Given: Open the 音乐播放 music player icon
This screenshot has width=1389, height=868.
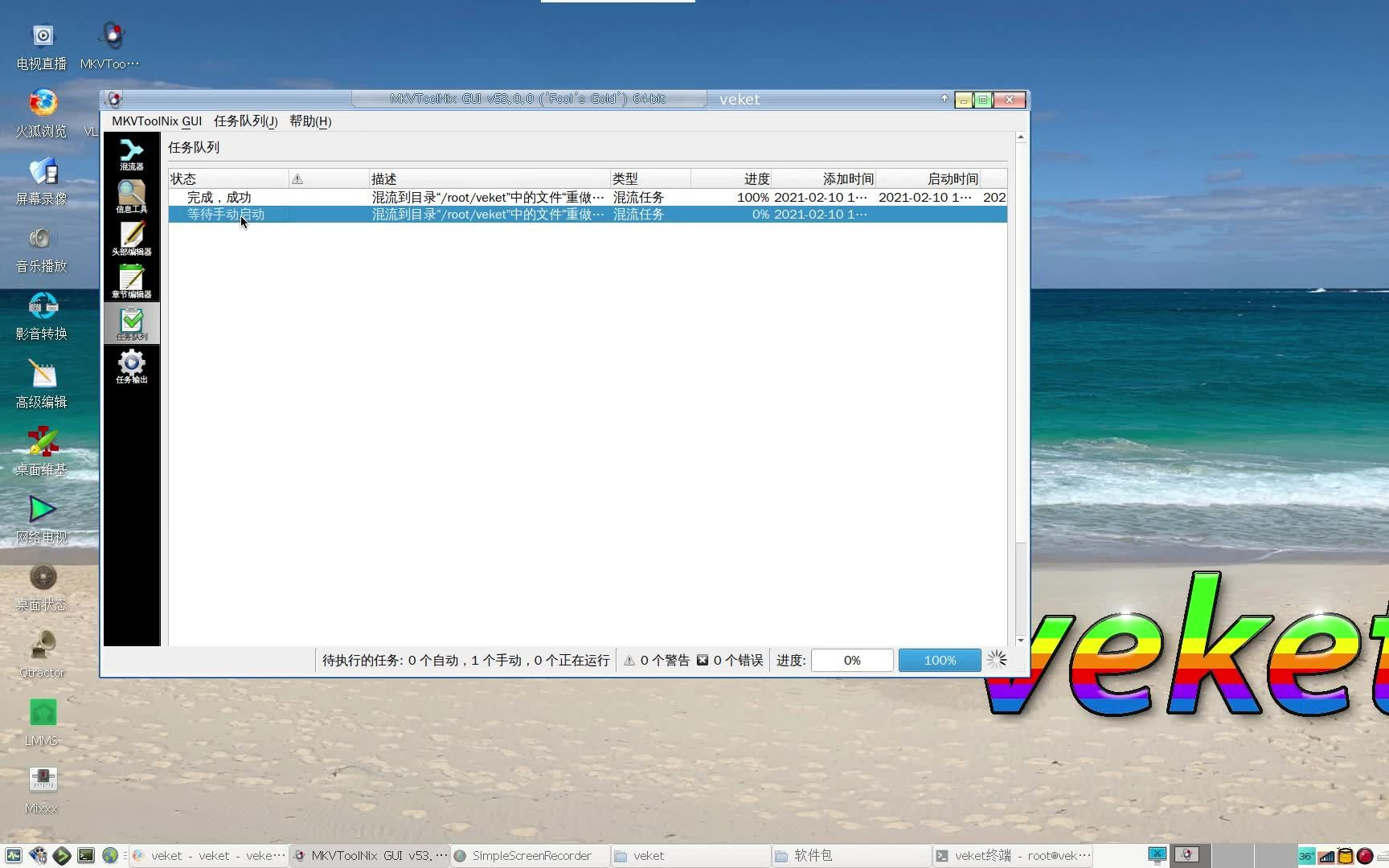Looking at the screenshot, I should pos(42,249).
